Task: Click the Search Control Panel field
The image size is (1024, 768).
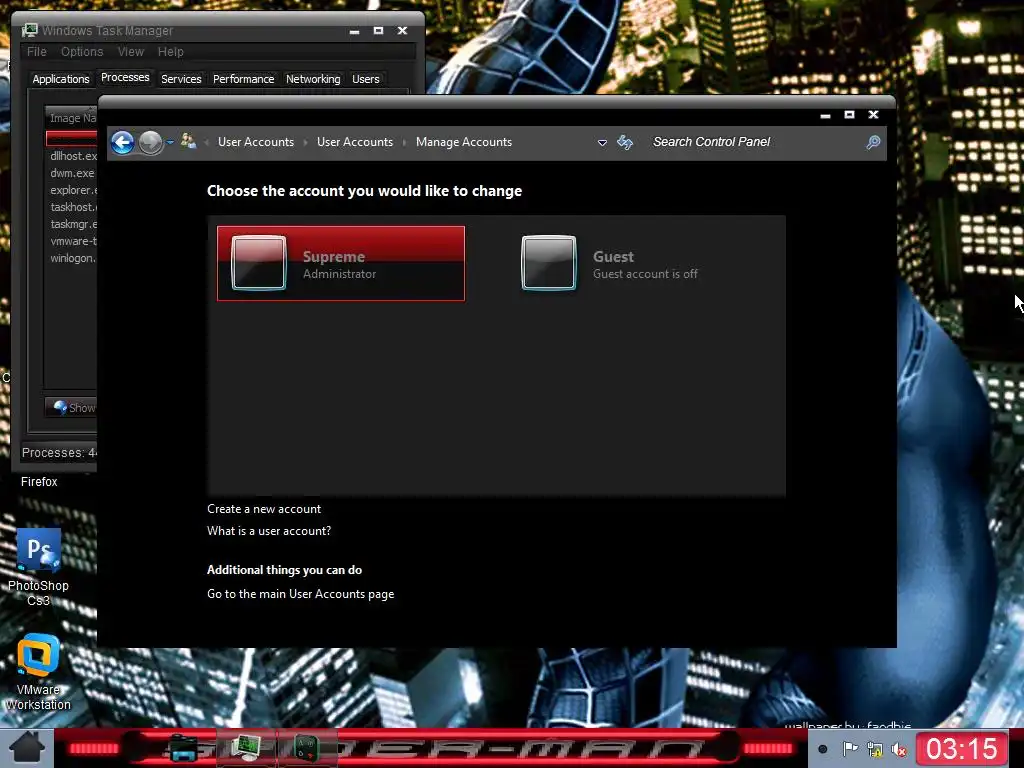Action: [754, 142]
